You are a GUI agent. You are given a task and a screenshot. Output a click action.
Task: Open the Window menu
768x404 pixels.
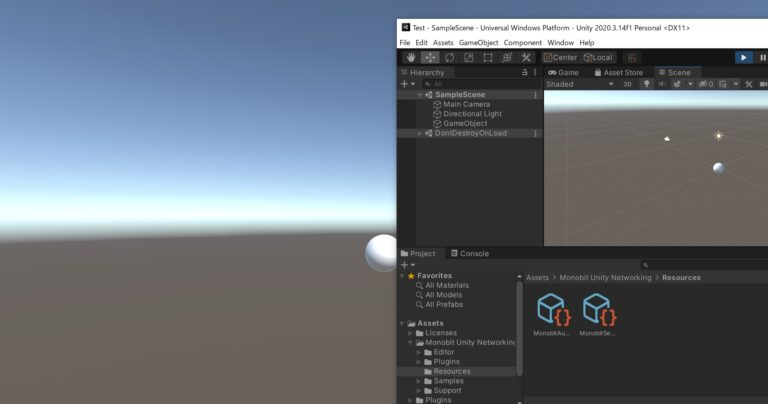point(560,43)
